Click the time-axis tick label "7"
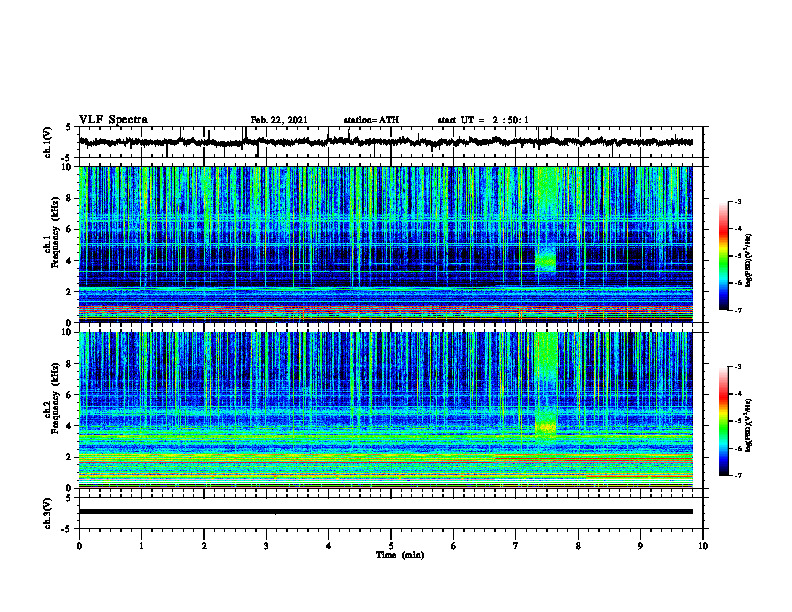Screen dimensions: 792x612 (516, 546)
